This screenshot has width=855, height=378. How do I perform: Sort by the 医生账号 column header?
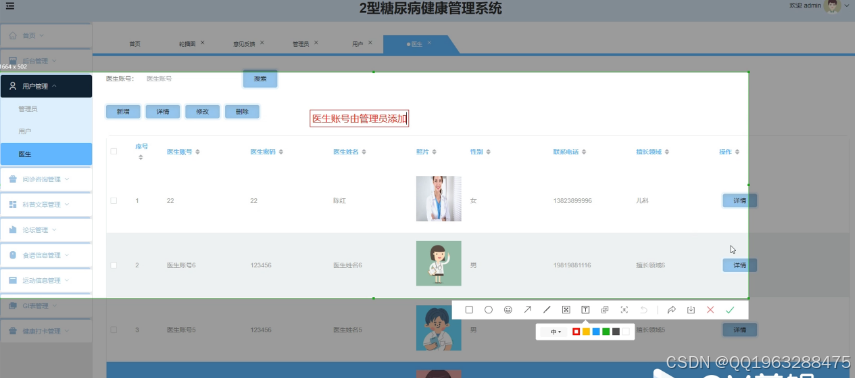click(x=183, y=152)
